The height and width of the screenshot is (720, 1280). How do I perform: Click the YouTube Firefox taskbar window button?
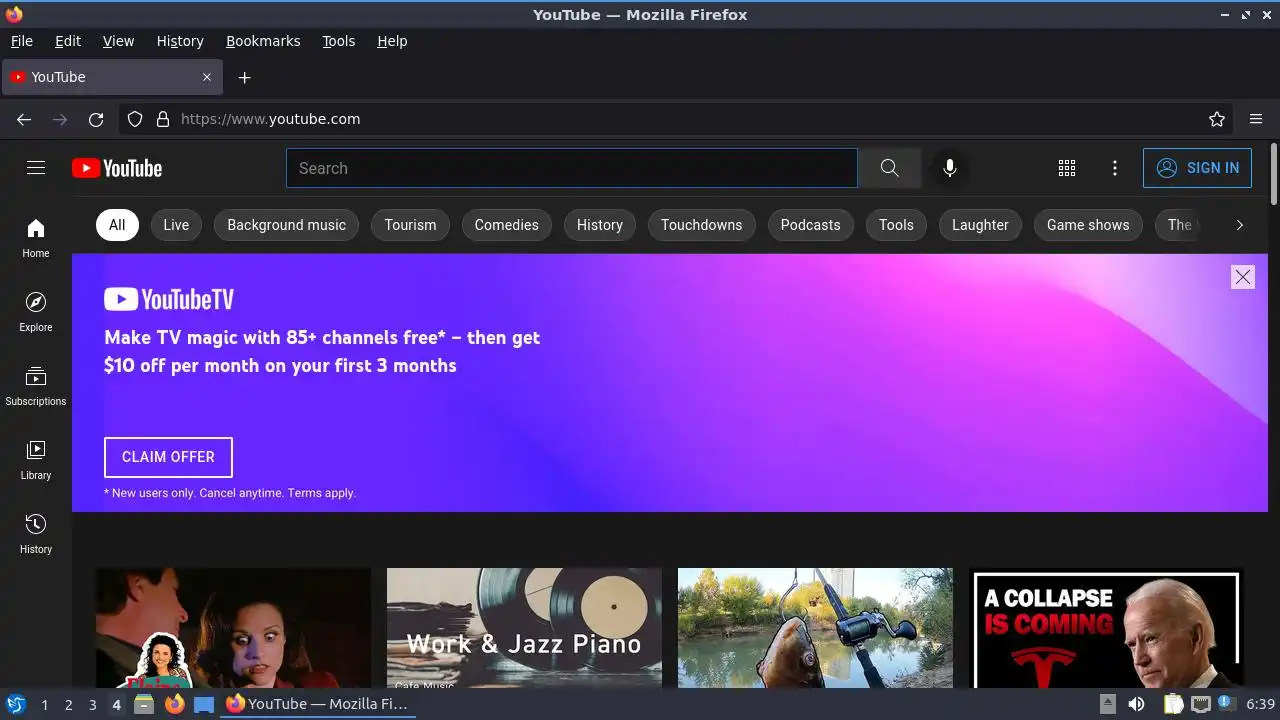[x=316, y=704]
